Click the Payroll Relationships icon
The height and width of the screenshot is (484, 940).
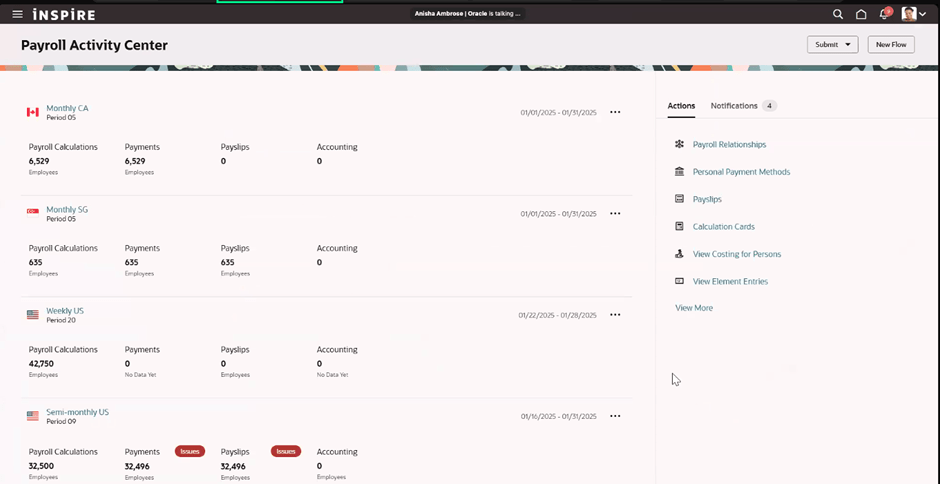679,144
